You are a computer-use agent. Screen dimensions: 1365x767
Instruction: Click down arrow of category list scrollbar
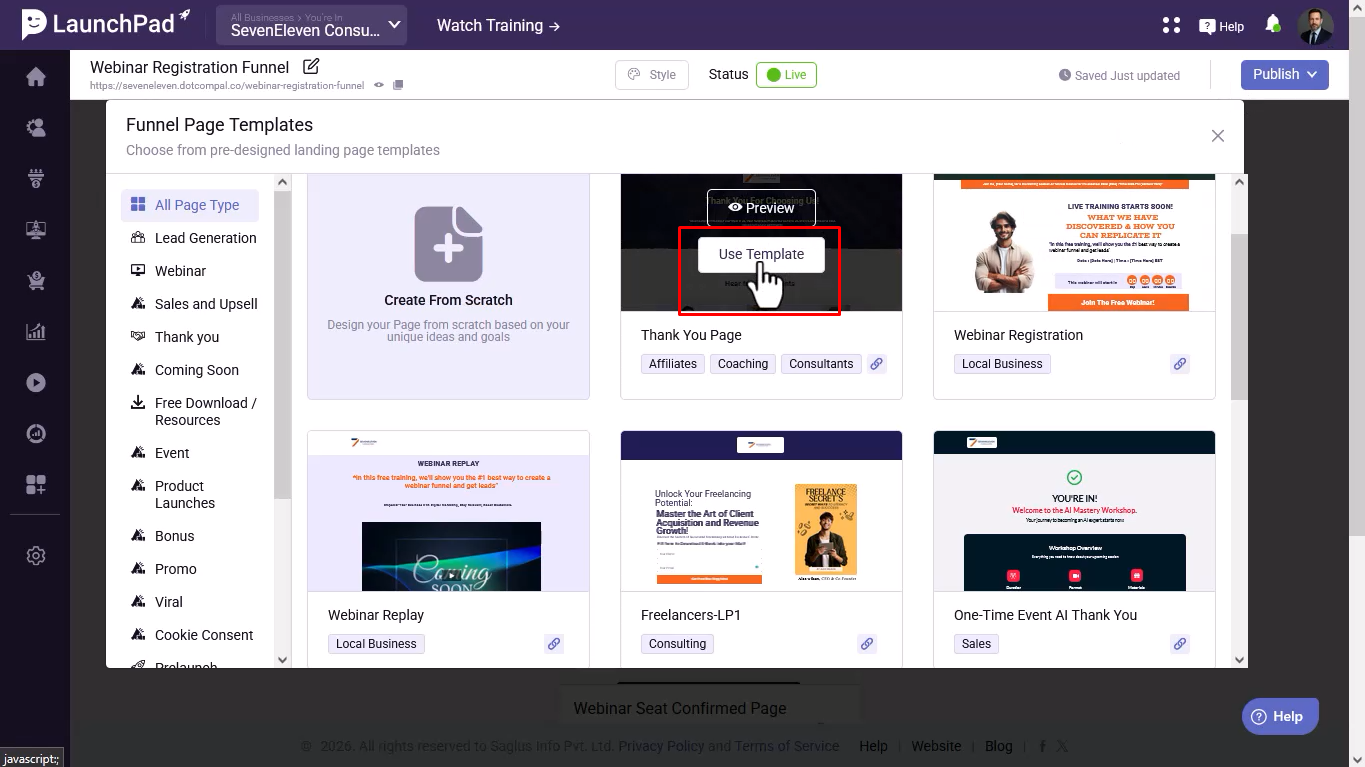pyautogui.click(x=282, y=660)
